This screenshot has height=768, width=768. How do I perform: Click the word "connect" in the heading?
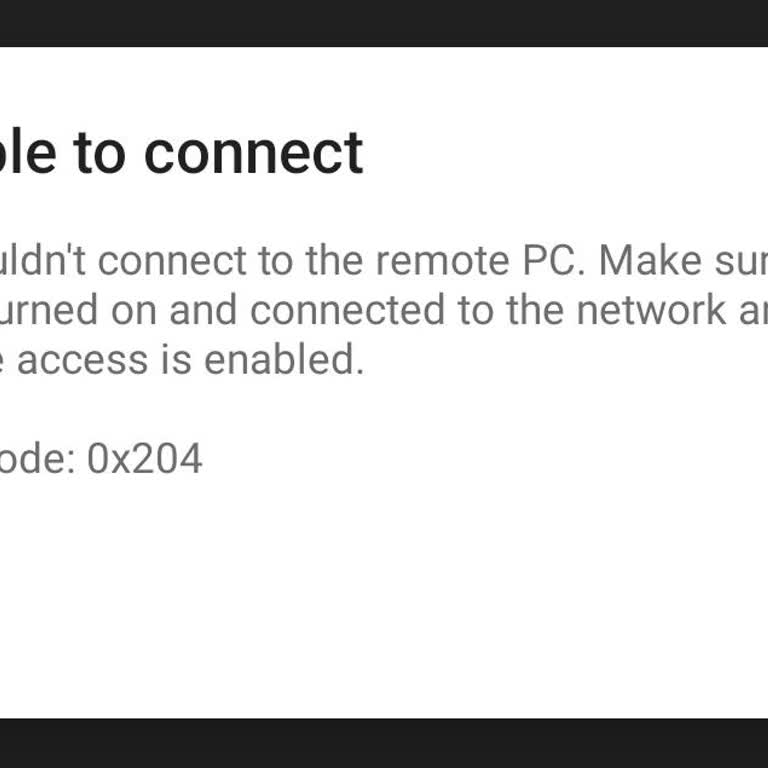(253, 153)
